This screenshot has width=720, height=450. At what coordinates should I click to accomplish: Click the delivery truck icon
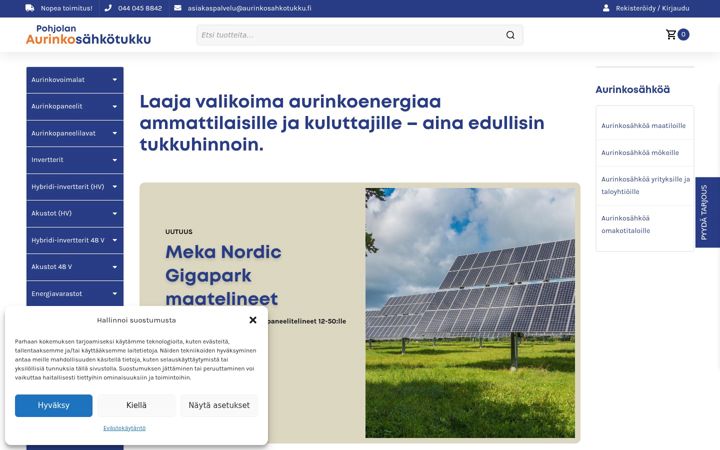pos(30,8)
